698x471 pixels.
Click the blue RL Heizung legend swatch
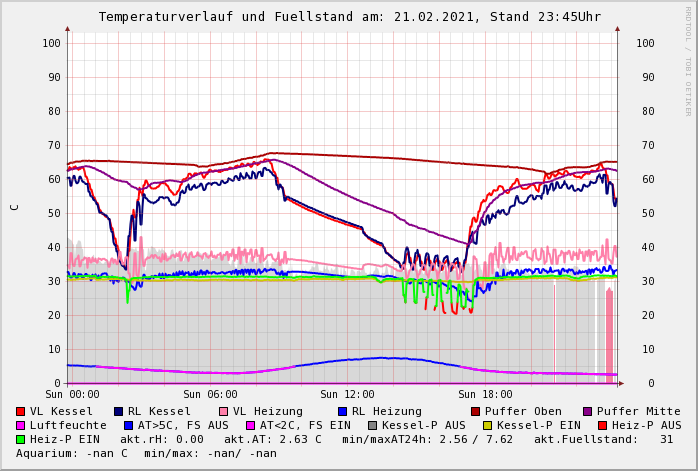click(342, 411)
